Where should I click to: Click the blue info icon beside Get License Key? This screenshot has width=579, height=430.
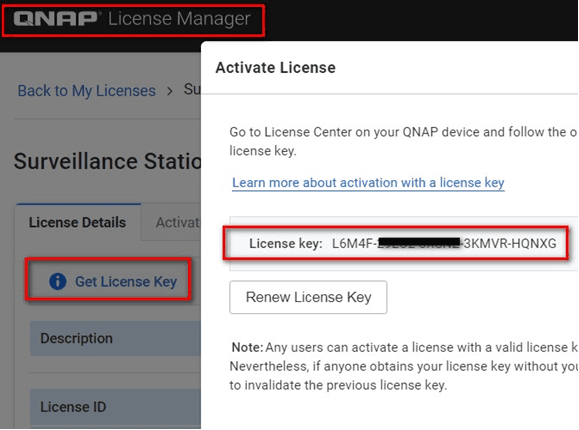(x=58, y=281)
